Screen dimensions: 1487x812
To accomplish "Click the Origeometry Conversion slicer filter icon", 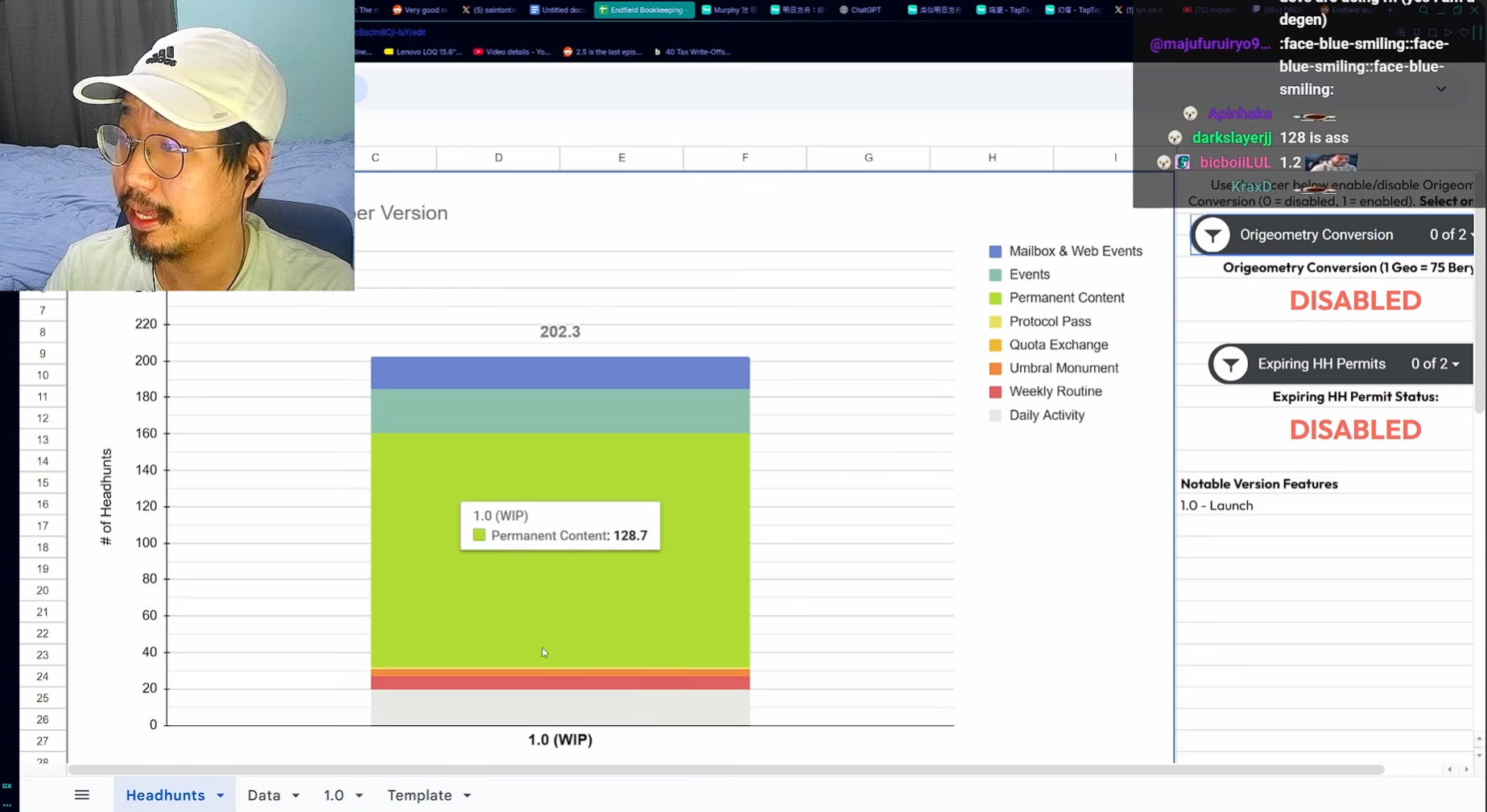I will click(1212, 235).
